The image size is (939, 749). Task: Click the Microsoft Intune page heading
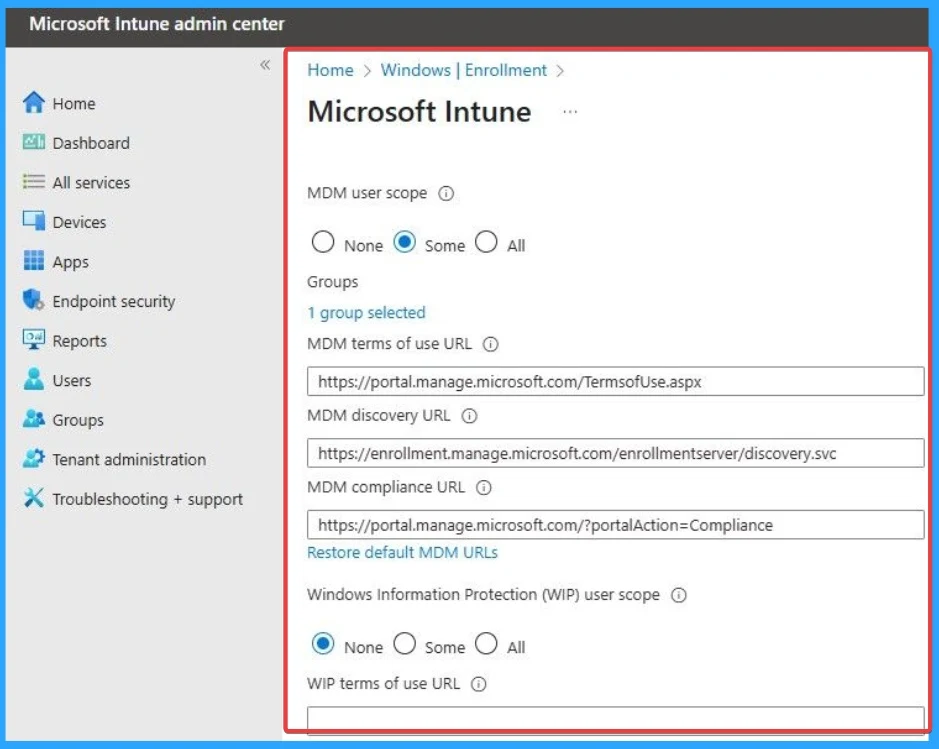point(419,112)
